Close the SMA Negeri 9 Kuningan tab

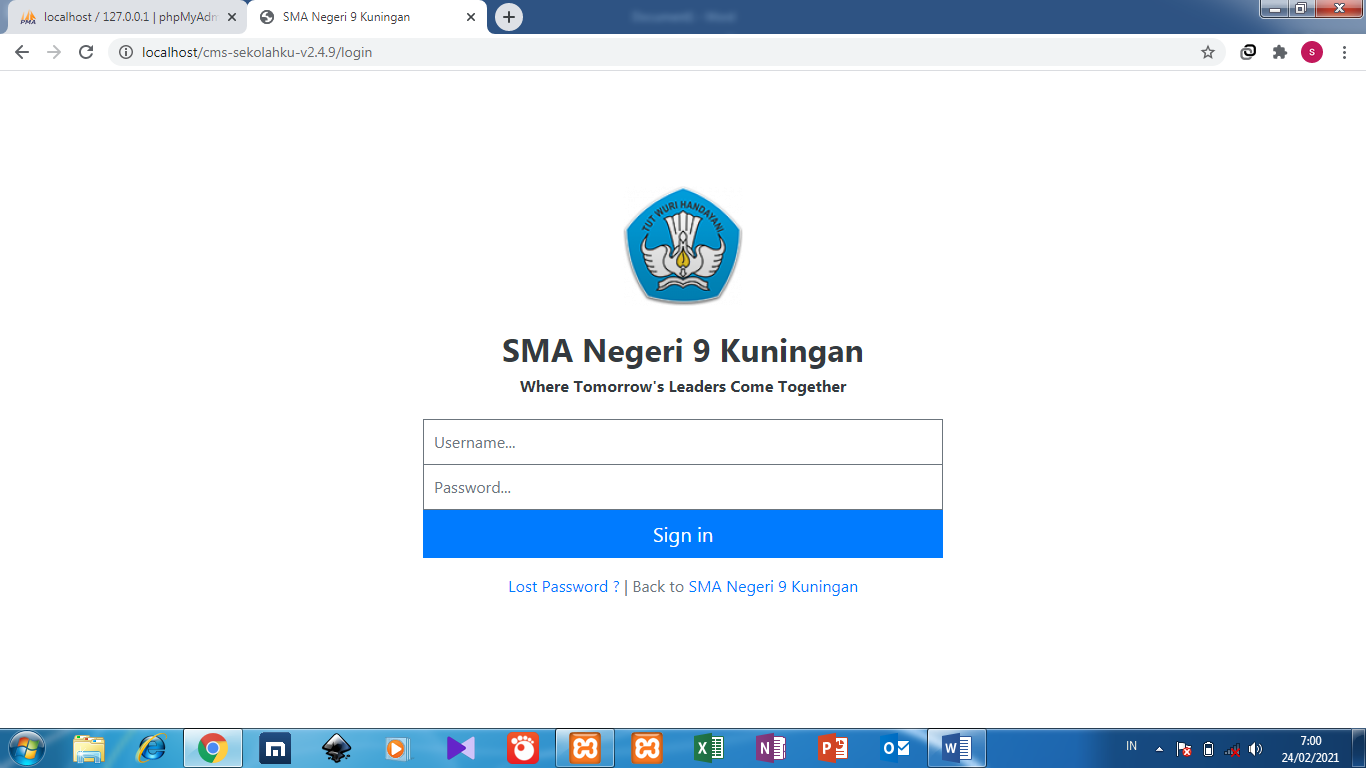pos(471,17)
